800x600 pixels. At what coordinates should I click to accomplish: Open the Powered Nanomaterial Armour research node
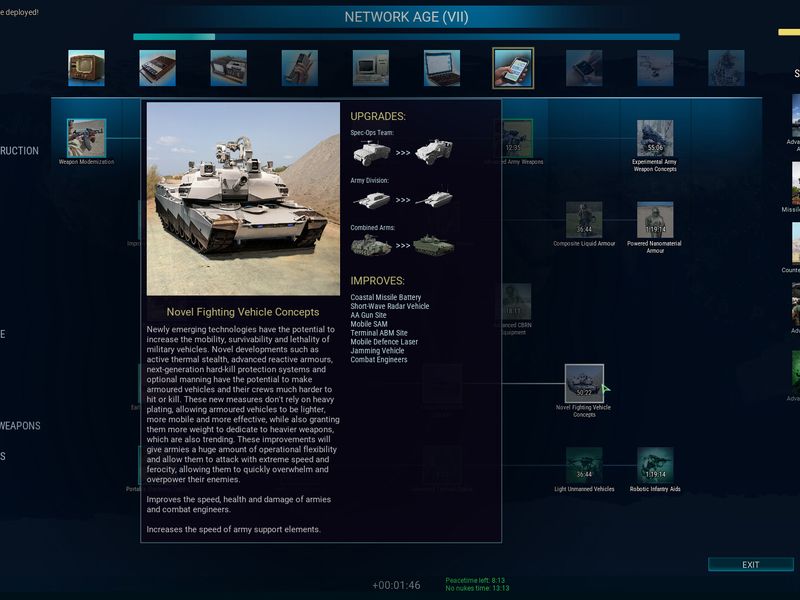[655, 220]
